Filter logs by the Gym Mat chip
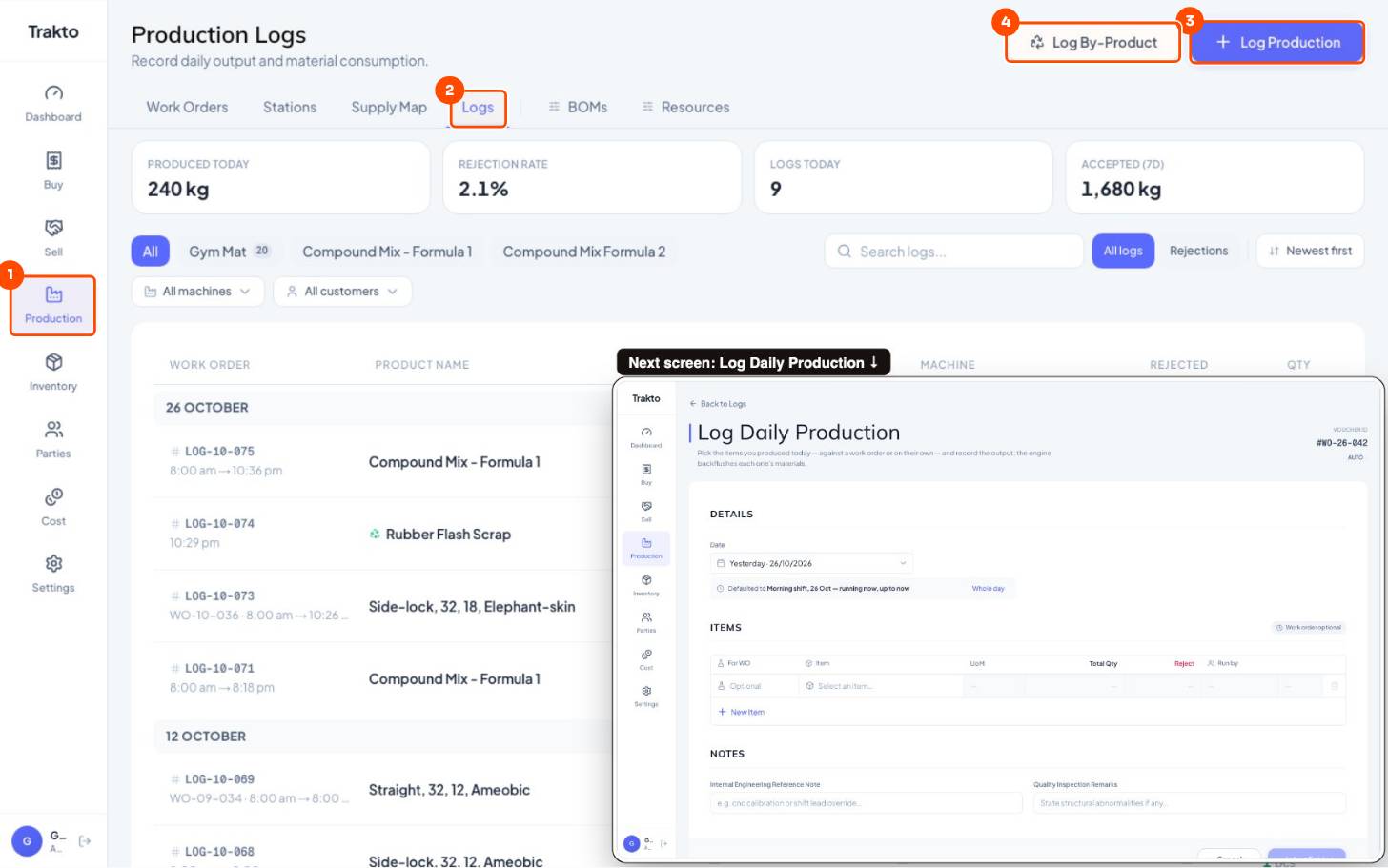This screenshot has width=1388, height=868. tap(229, 252)
